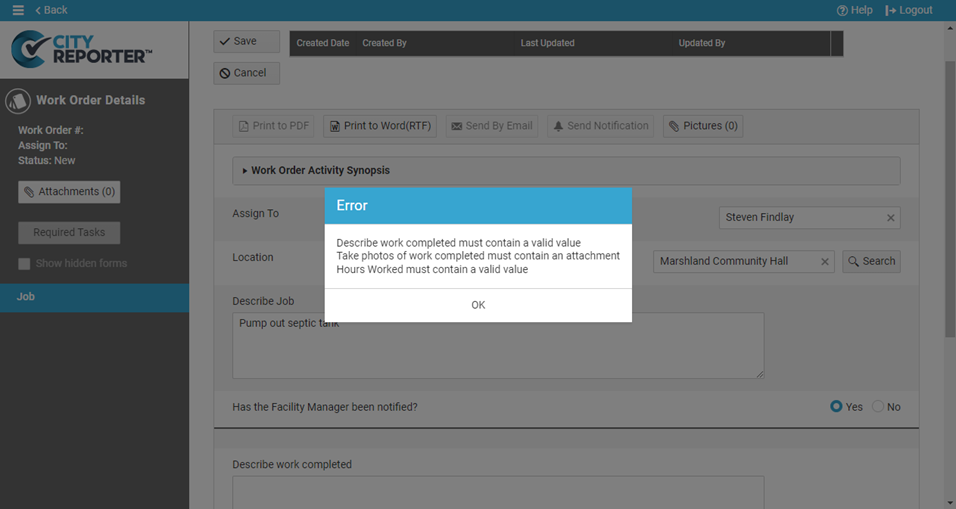Clear the Steven Findlay assignee field

890,218
